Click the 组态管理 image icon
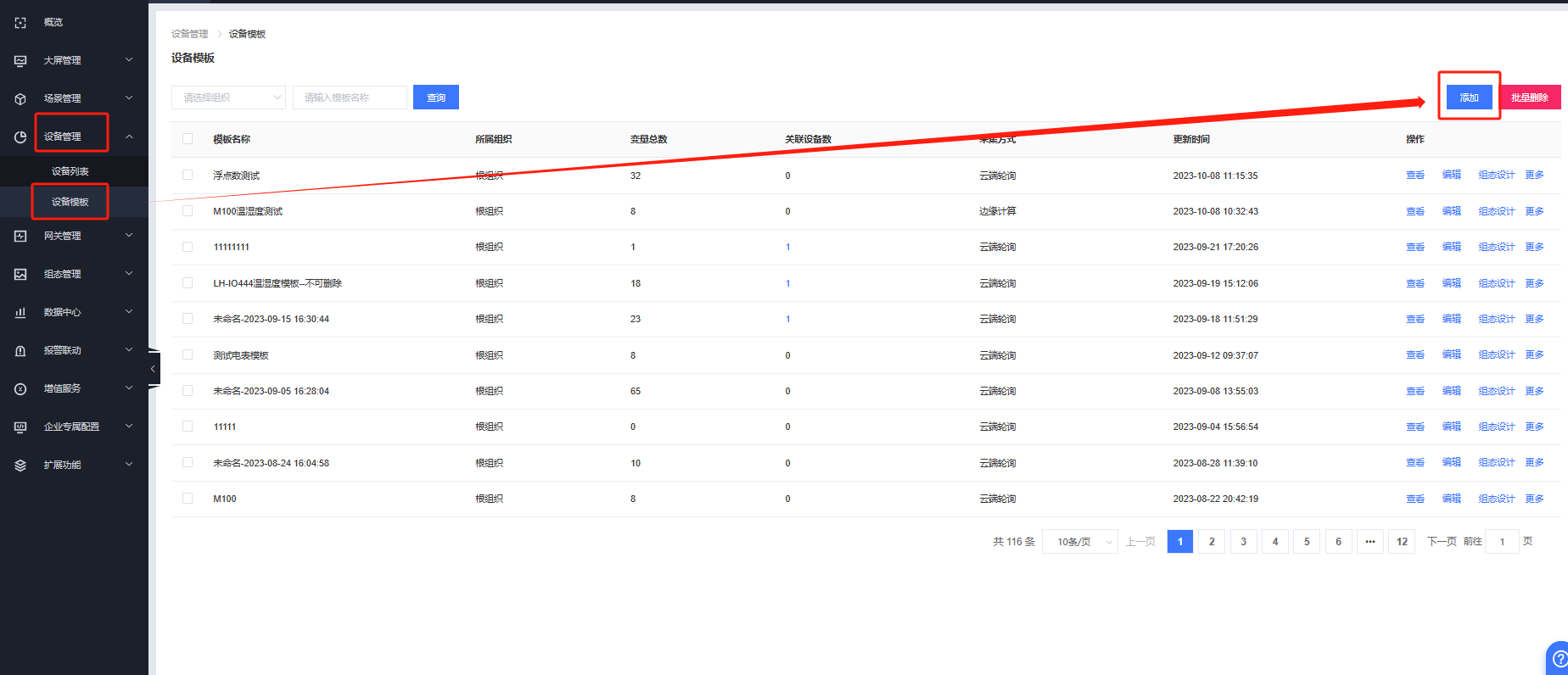Screen dimensions: 1568x675 20,275
